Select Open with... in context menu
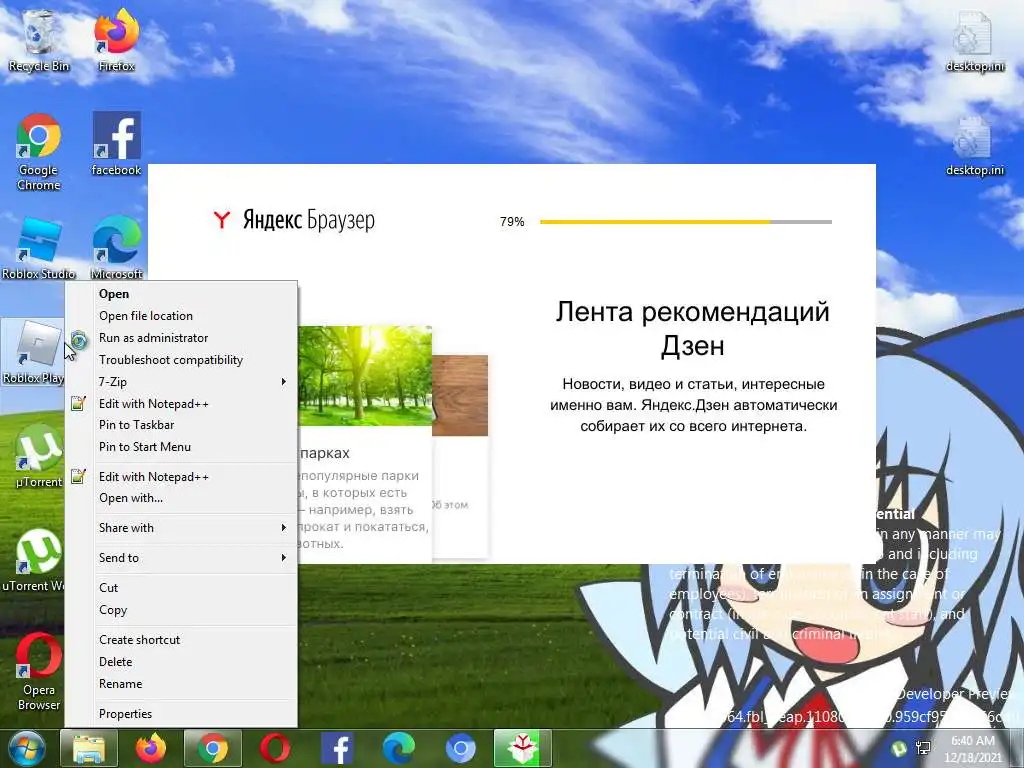Screen dimensions: 1024x768 pyautogui.click(x=182, y=498)
